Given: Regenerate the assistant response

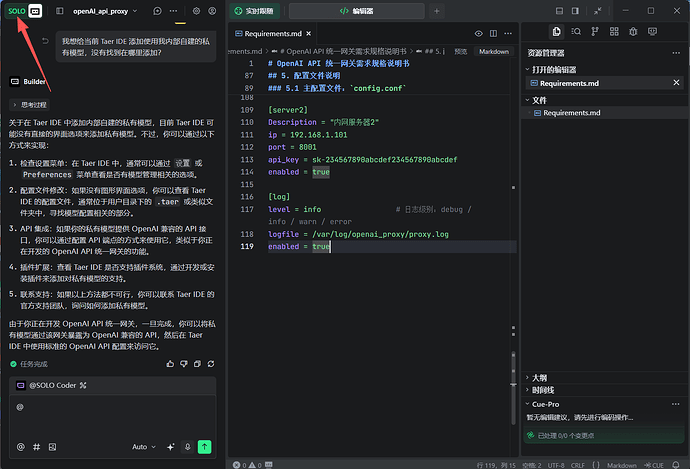Looking at the screenshot, I should pyautogui.click(x=211, y=364).
